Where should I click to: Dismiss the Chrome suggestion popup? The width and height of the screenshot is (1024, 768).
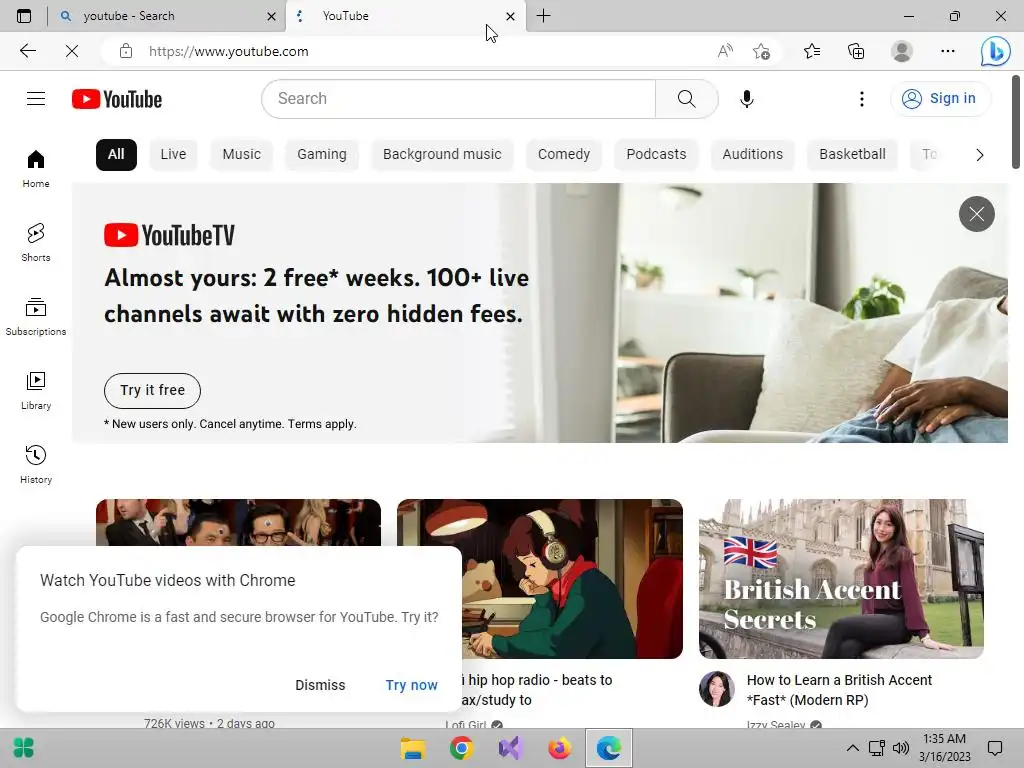pos(320,685)
